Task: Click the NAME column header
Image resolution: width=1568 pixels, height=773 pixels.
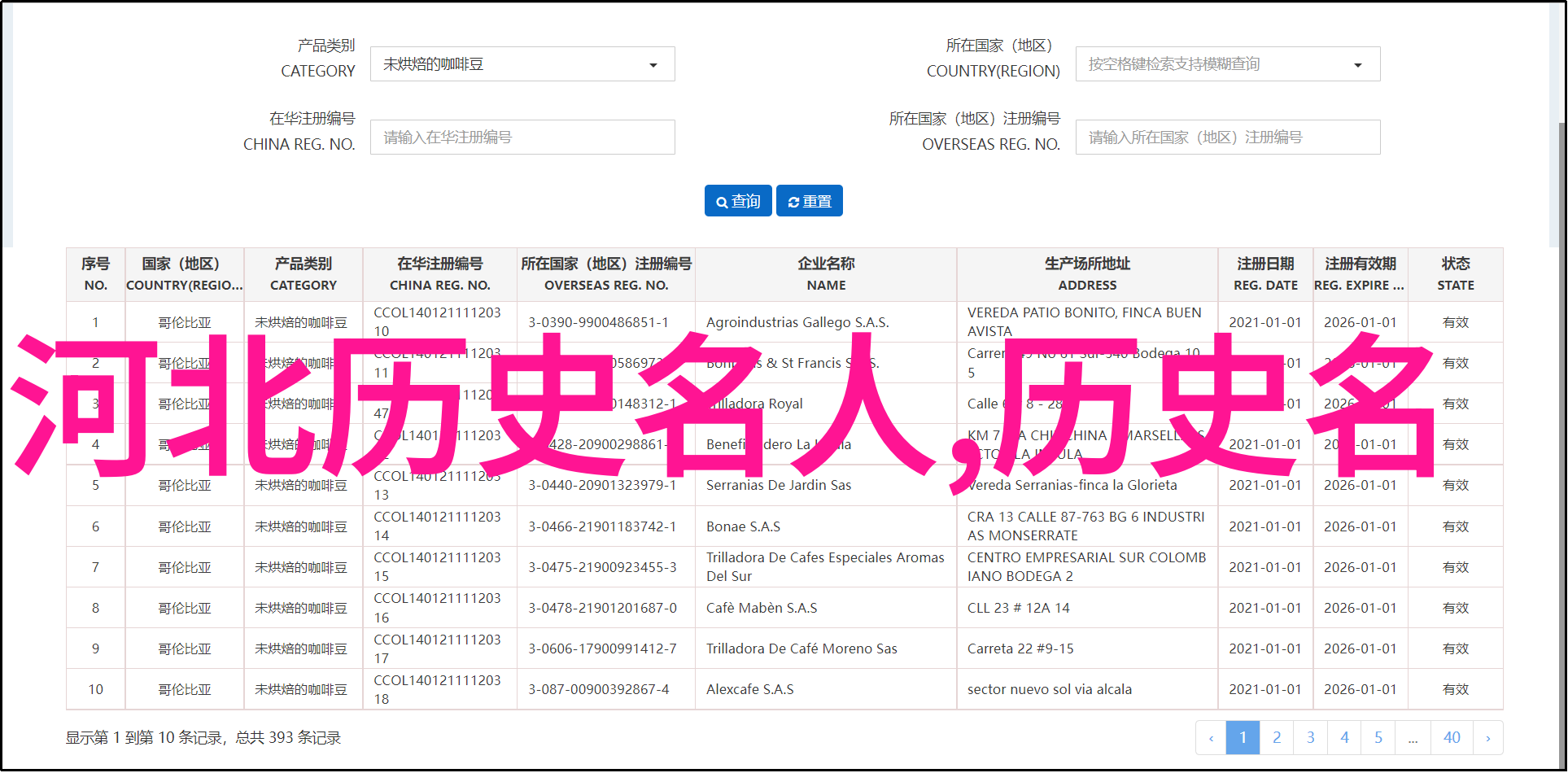Action: [825, 274]
